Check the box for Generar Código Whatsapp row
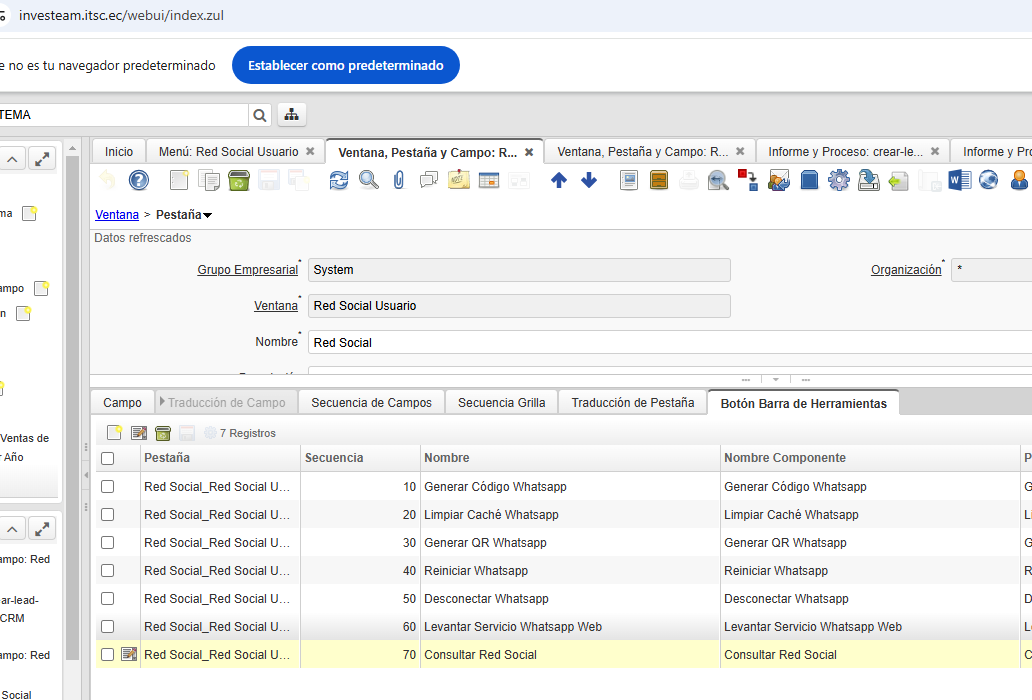This screenshot has width=1032, height=700. (x=108, y=487)
